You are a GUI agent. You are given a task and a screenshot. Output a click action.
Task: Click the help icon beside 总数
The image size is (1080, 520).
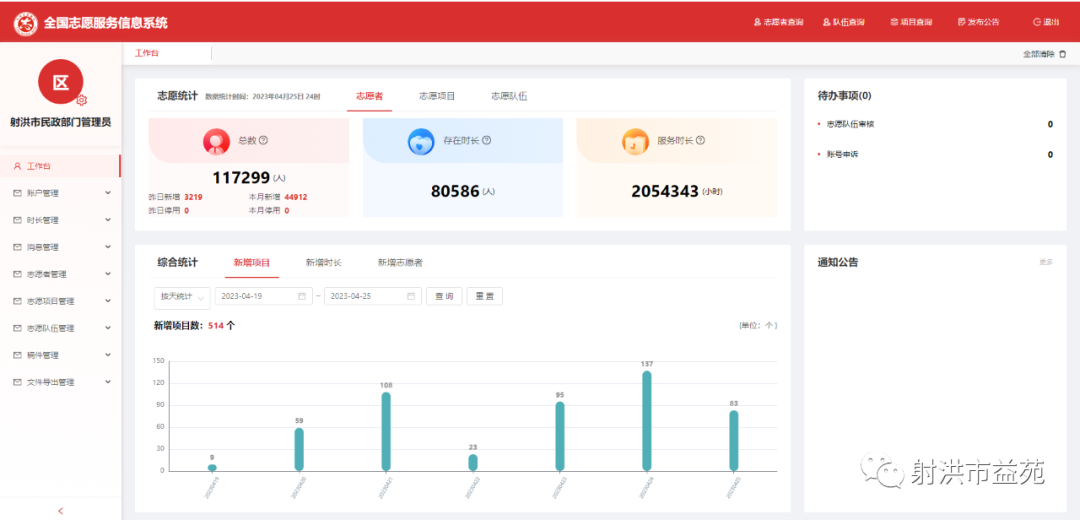pyautogui.click(x=264, y=141)
